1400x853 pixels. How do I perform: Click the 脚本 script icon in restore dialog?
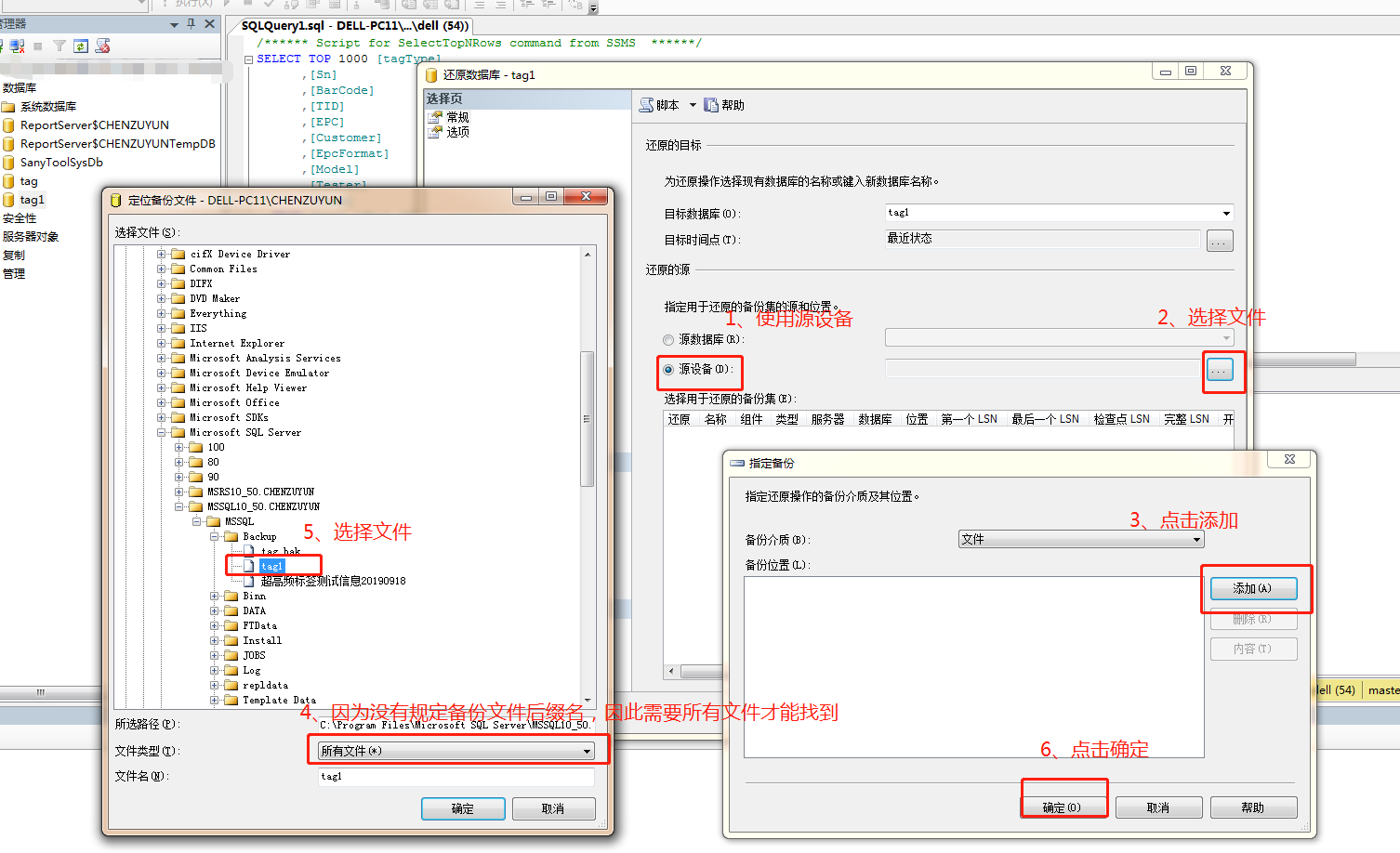[x=646, y=105]
